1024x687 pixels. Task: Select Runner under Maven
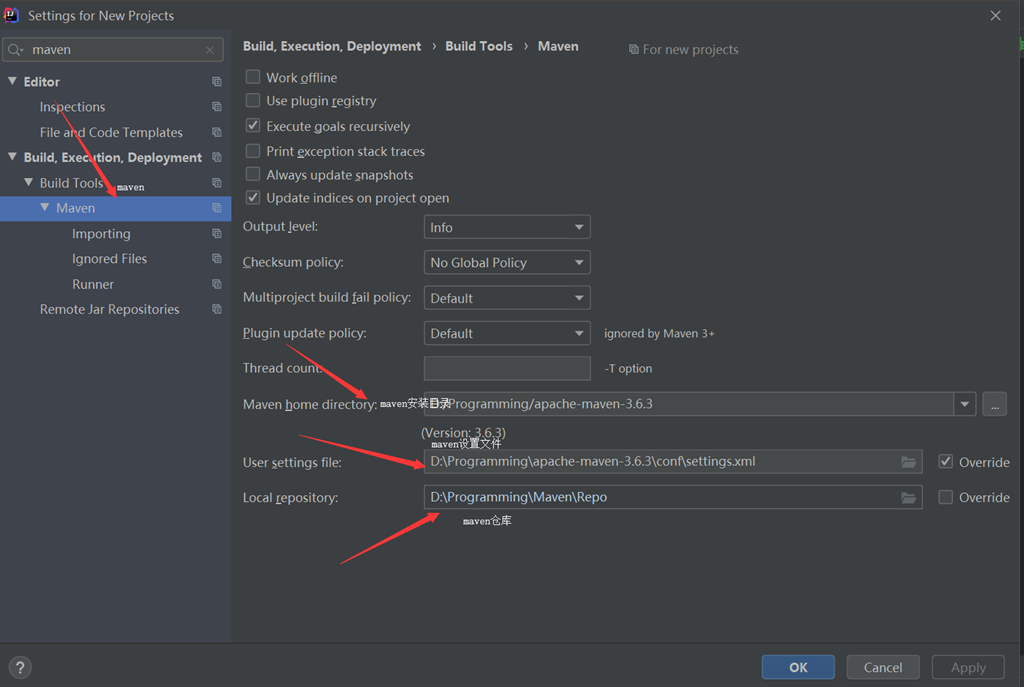click(x=93, y=284)
